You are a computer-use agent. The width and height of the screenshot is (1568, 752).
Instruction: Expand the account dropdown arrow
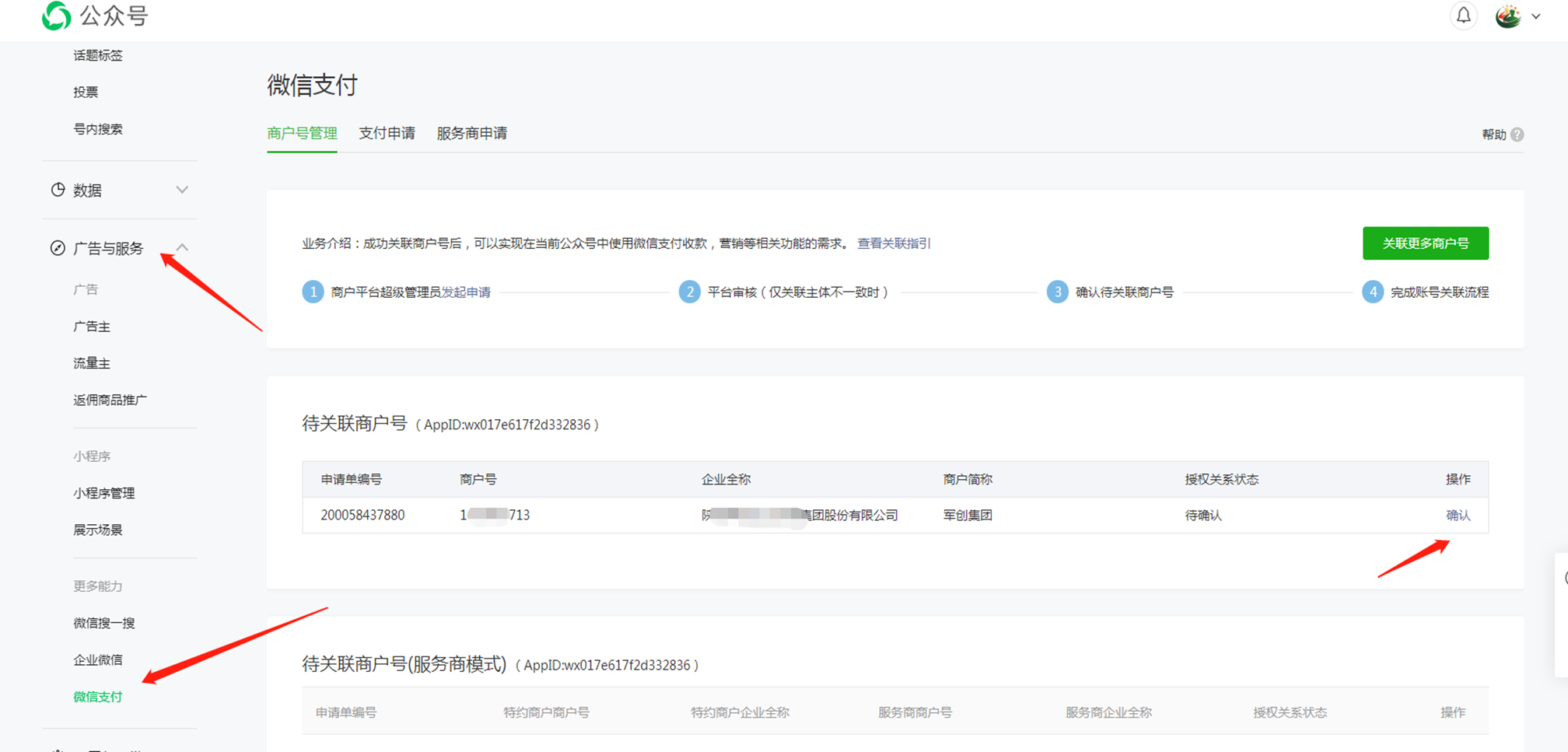1536,16
